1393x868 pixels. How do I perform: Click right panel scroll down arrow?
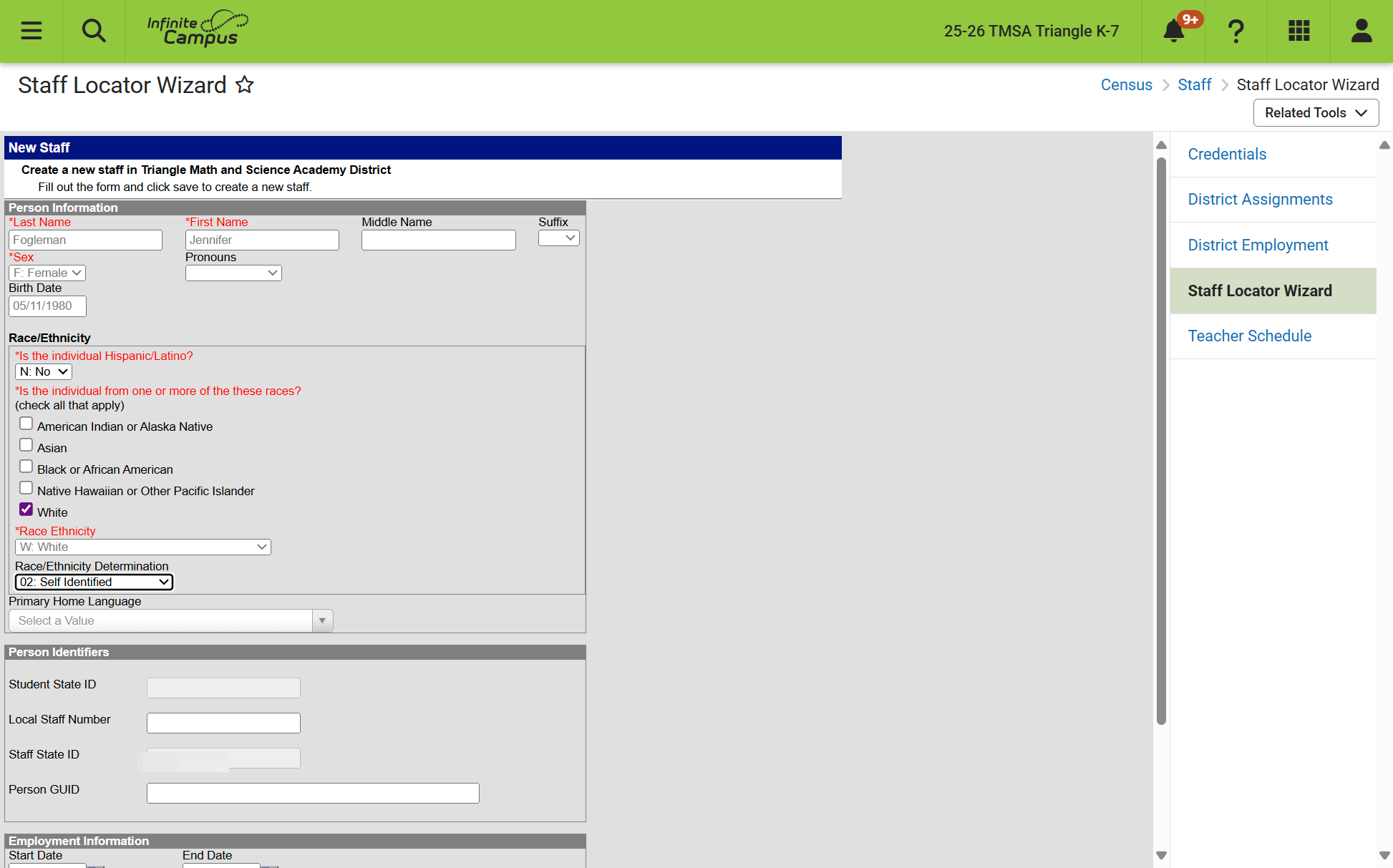coord(1384,855)
